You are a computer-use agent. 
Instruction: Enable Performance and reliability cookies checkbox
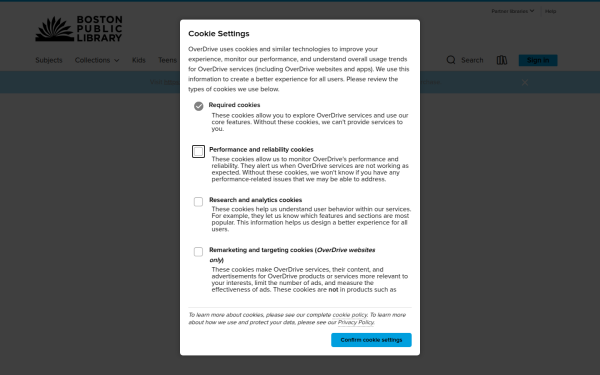[x=198, y=152]
